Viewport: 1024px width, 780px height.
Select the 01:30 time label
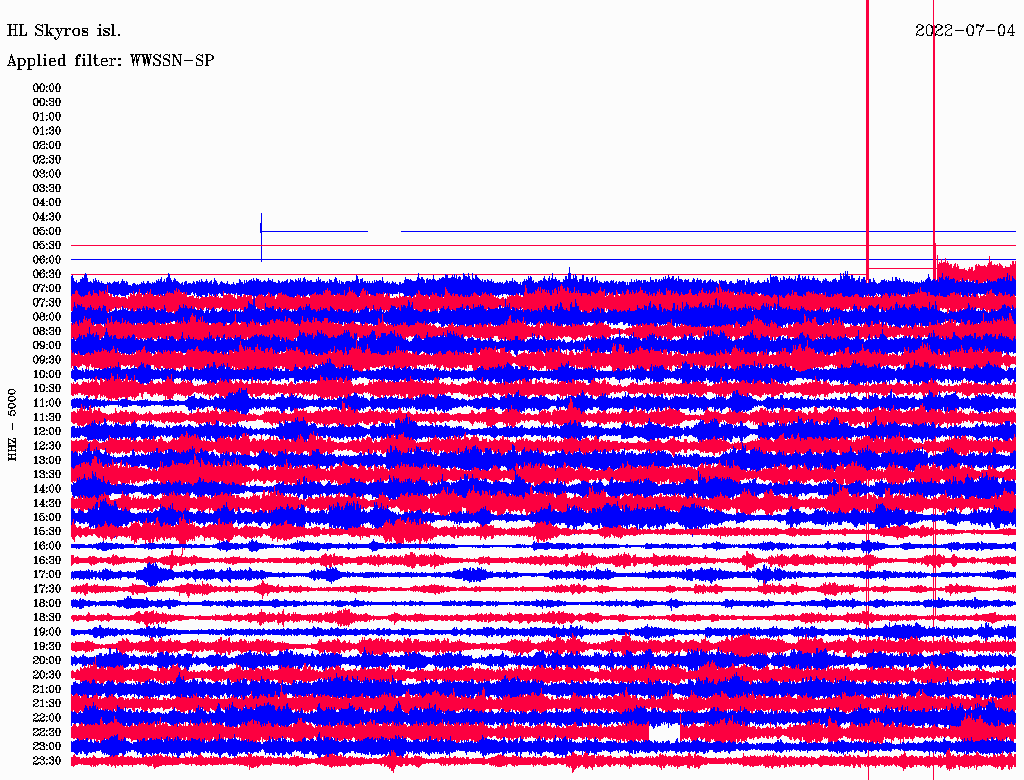[x=47, y=131]
